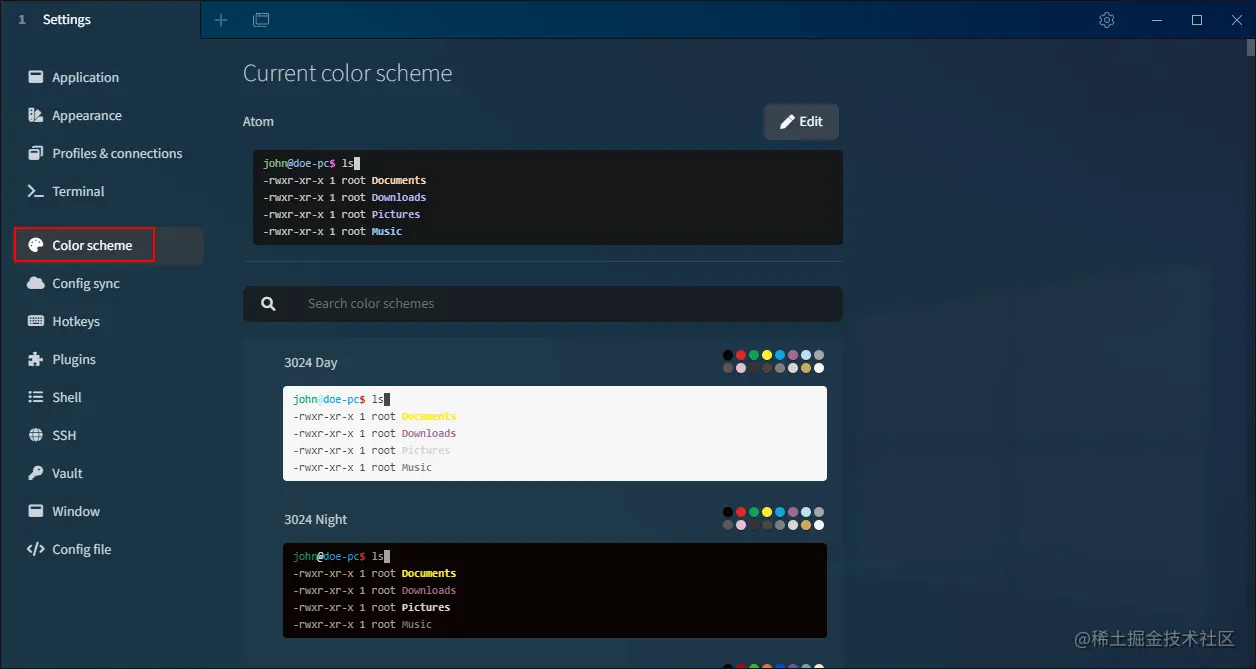Click the Shell list icon
This screenshot has height=669, width=1256.
[35, 397]
